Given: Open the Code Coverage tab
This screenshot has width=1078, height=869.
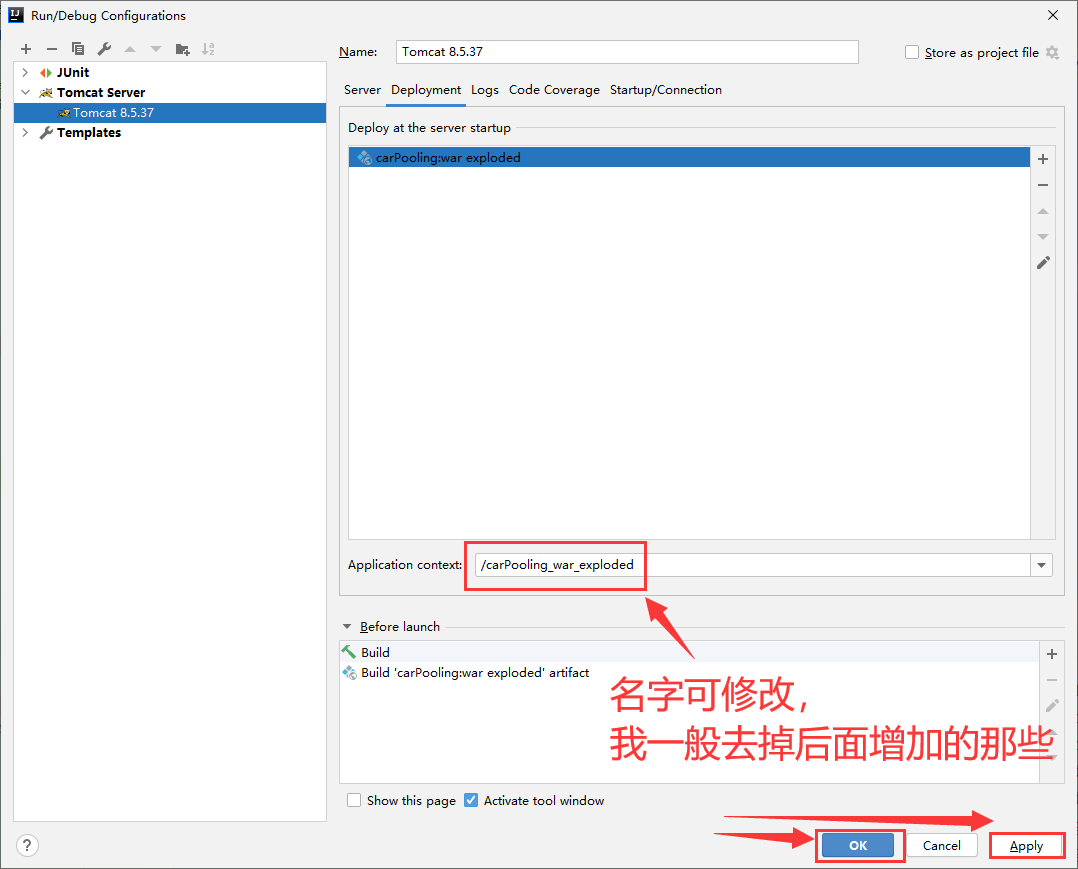Looking at the screenshot, I should click(554, 90).
